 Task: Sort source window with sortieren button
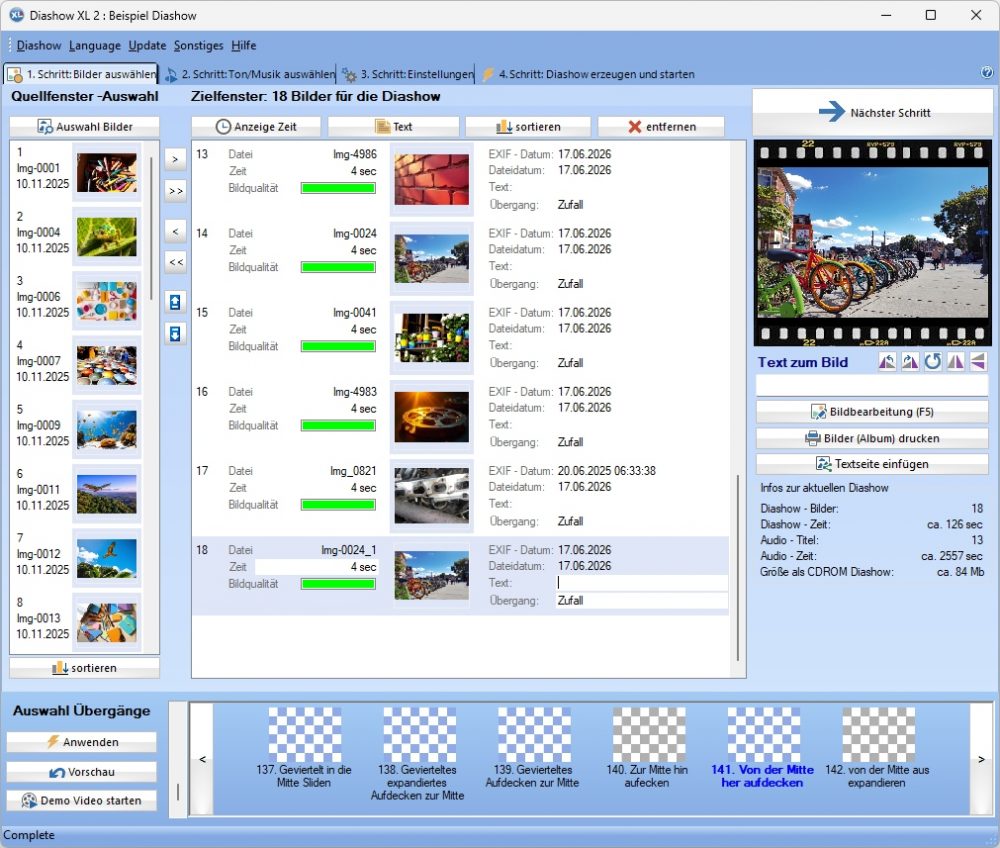pos(84,668)
